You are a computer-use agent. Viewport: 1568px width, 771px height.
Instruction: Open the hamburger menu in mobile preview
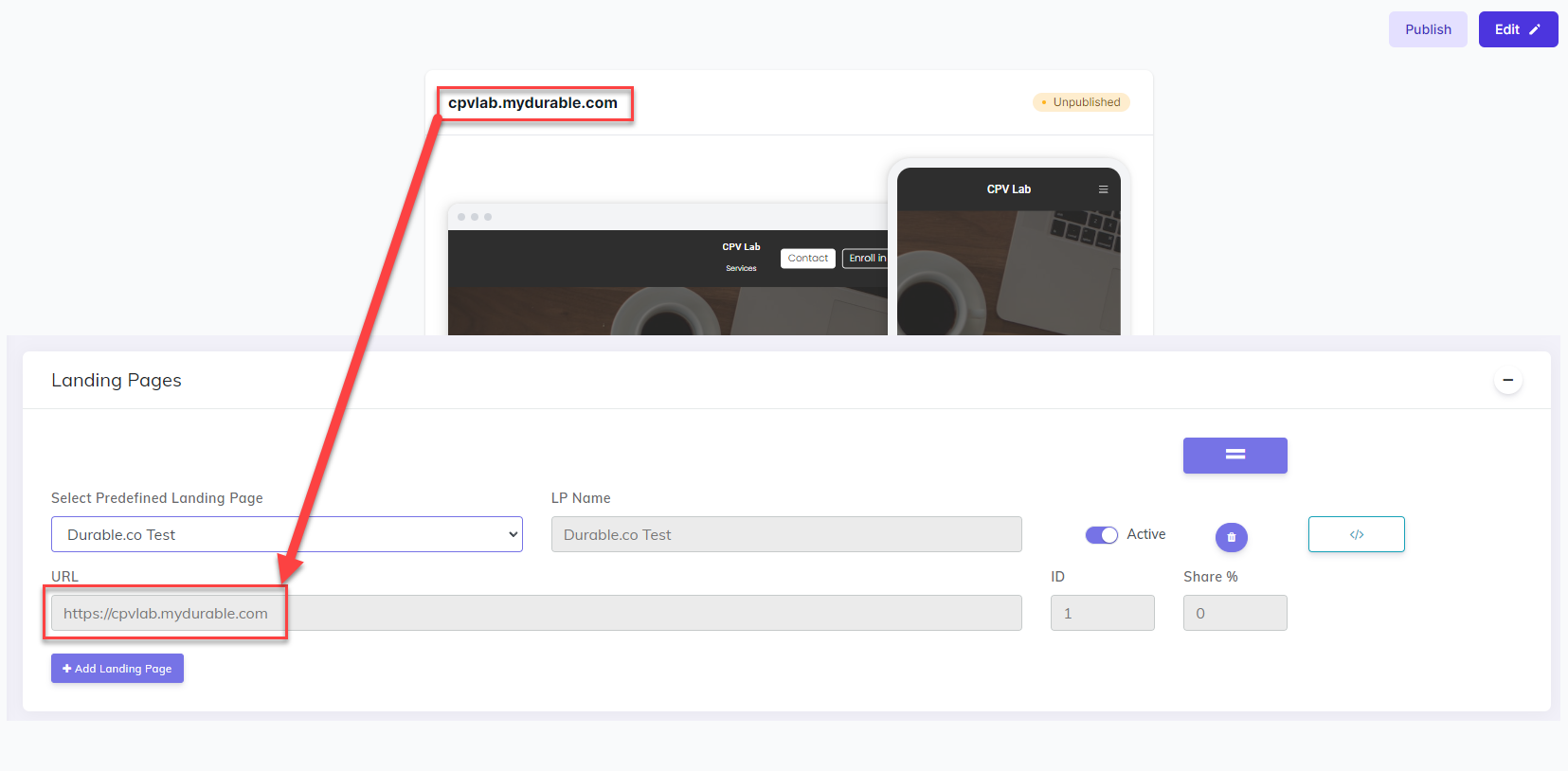point(1103,189)
